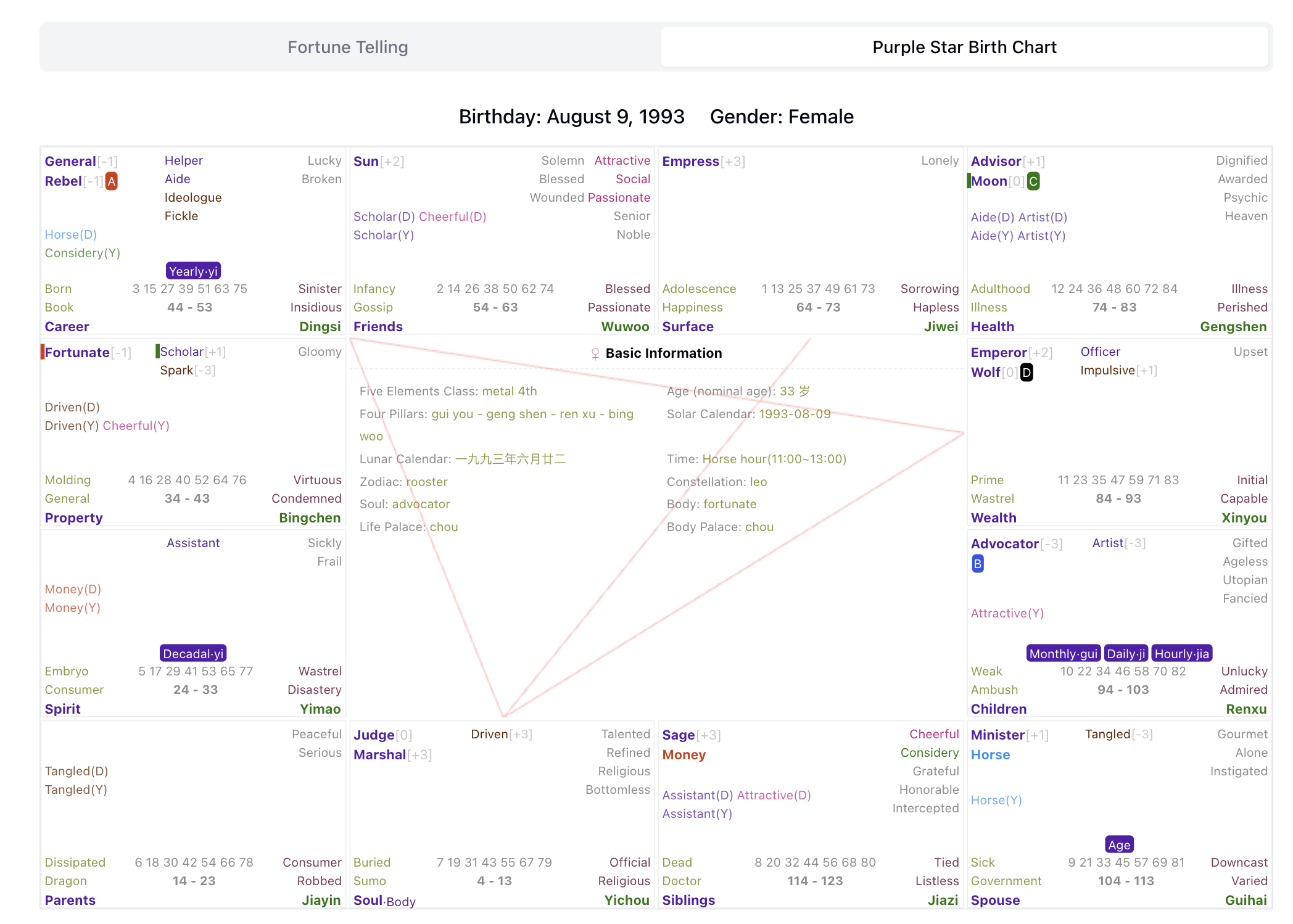This screenshot has width=1293, height=924.
Task: Click the Hourly·jia tag
Action: click(x=1181, y=654)
